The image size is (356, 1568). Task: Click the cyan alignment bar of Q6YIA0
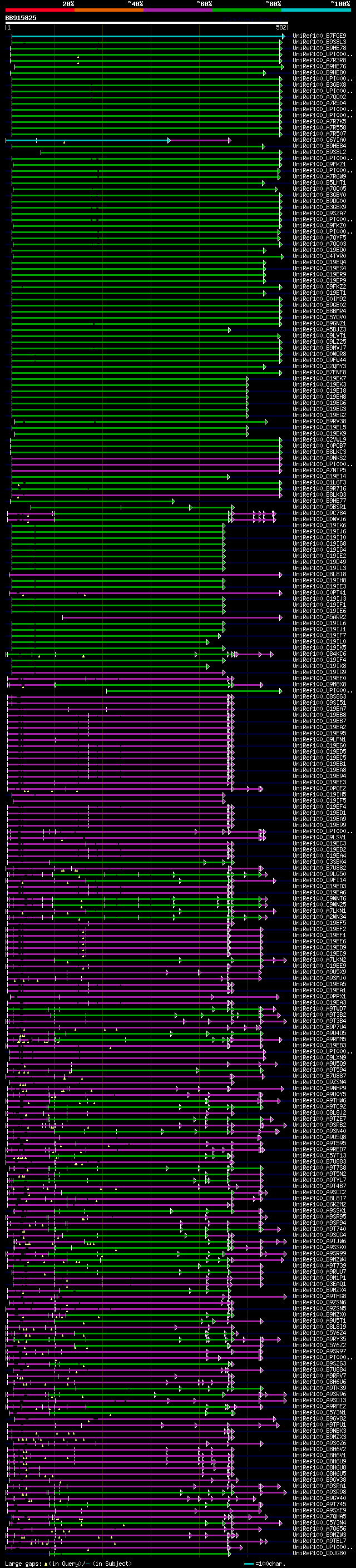pyautogui.click(x=88, y=140)
